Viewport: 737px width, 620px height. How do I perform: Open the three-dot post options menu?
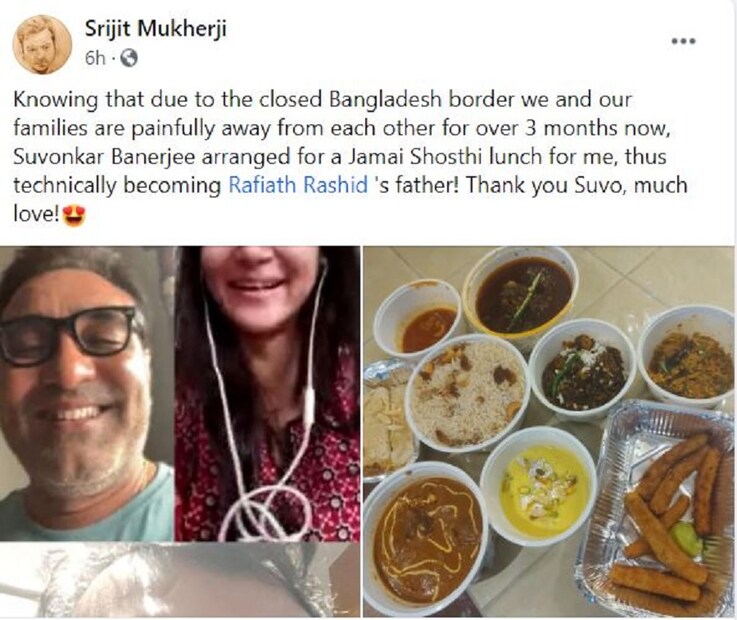[x=683, y=41]
